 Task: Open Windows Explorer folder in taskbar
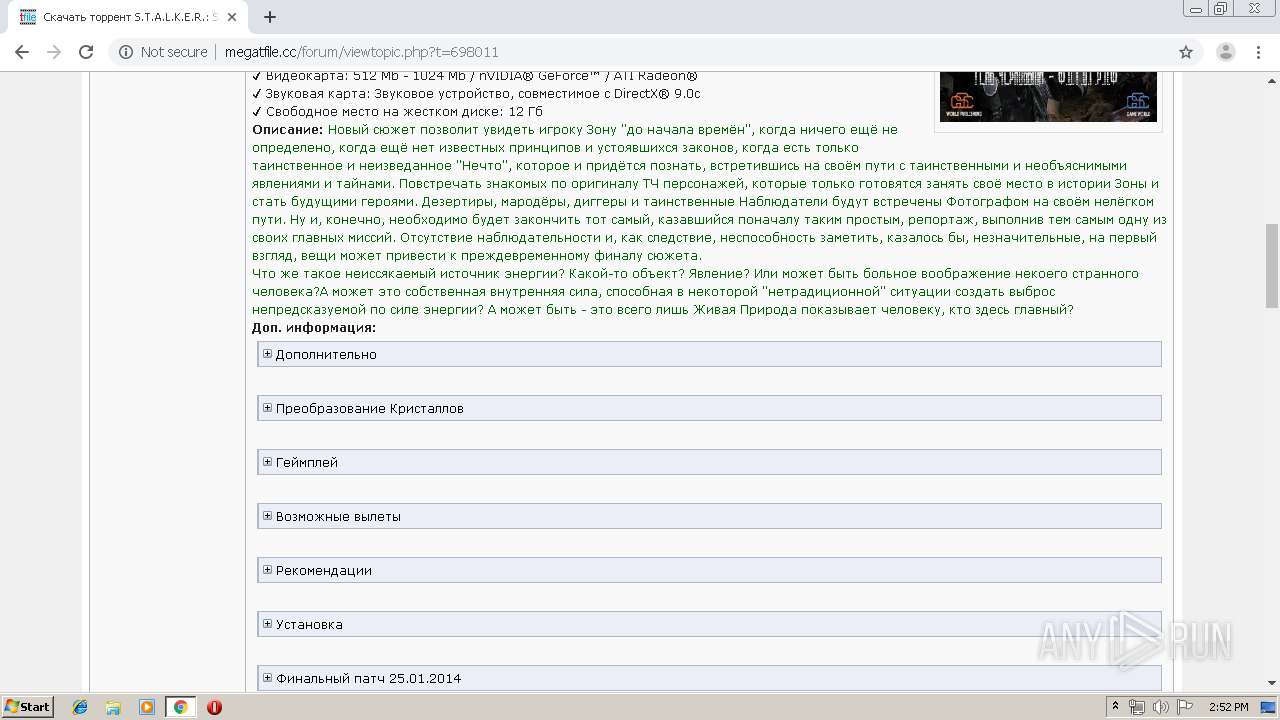click(x=113, y=707)
